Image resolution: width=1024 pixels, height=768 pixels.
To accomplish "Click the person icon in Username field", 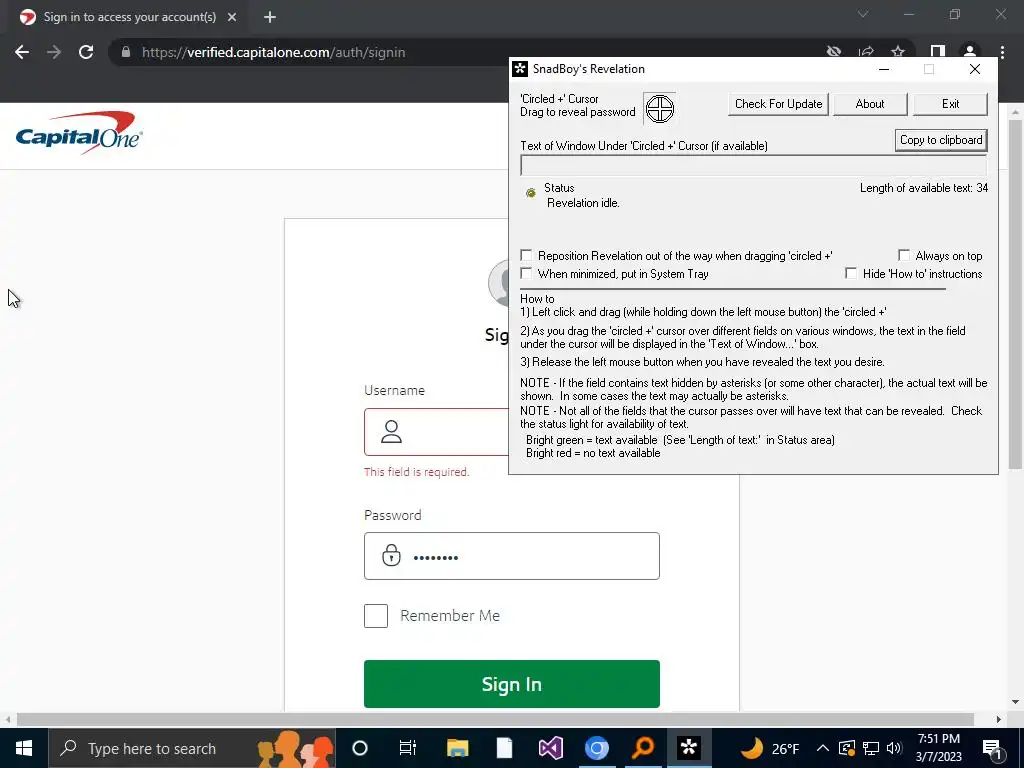I will [x=391, y=432].
